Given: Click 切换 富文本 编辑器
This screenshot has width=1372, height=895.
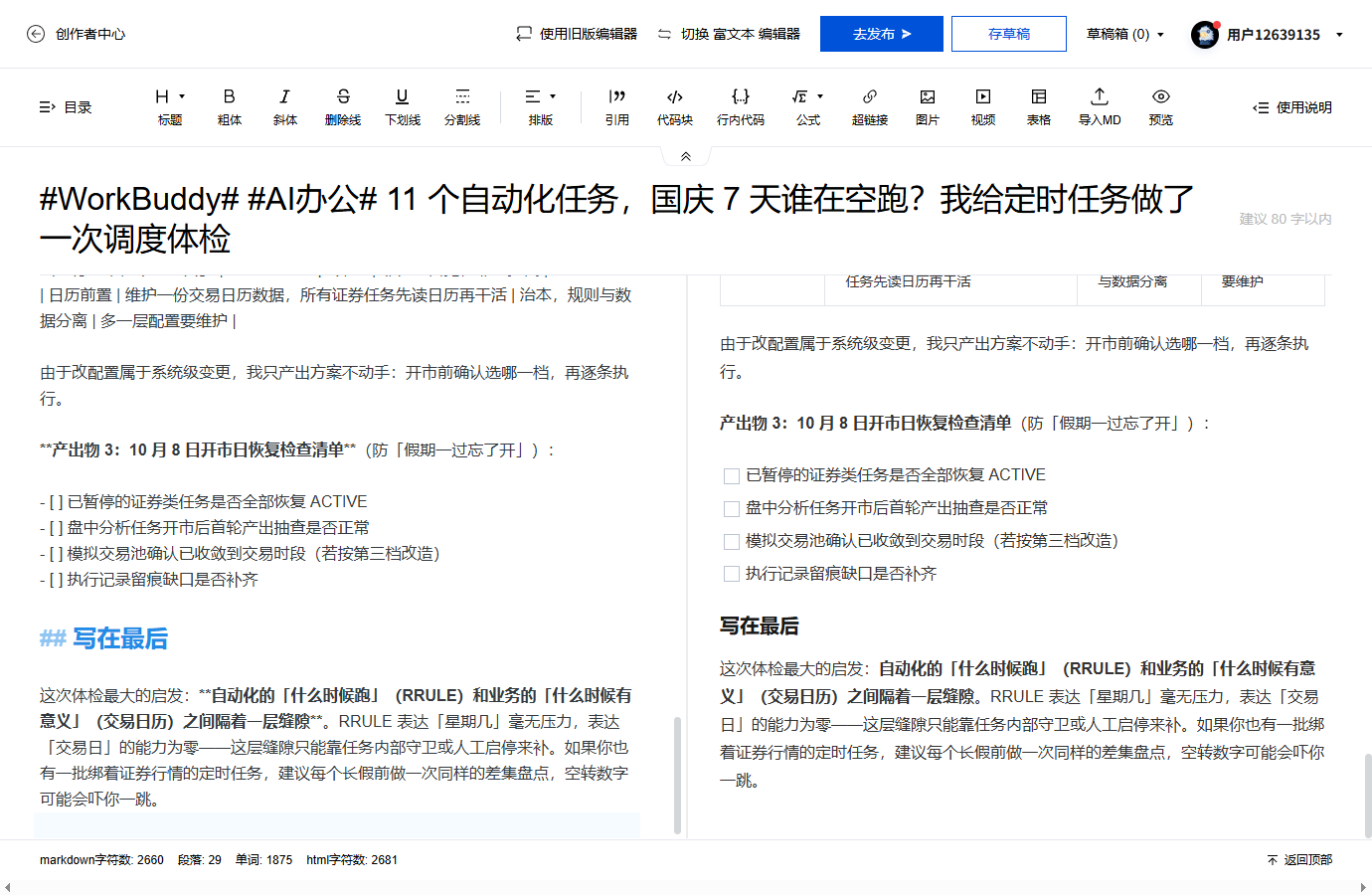Looking at the screenshot, I should [x=729, y=34].
